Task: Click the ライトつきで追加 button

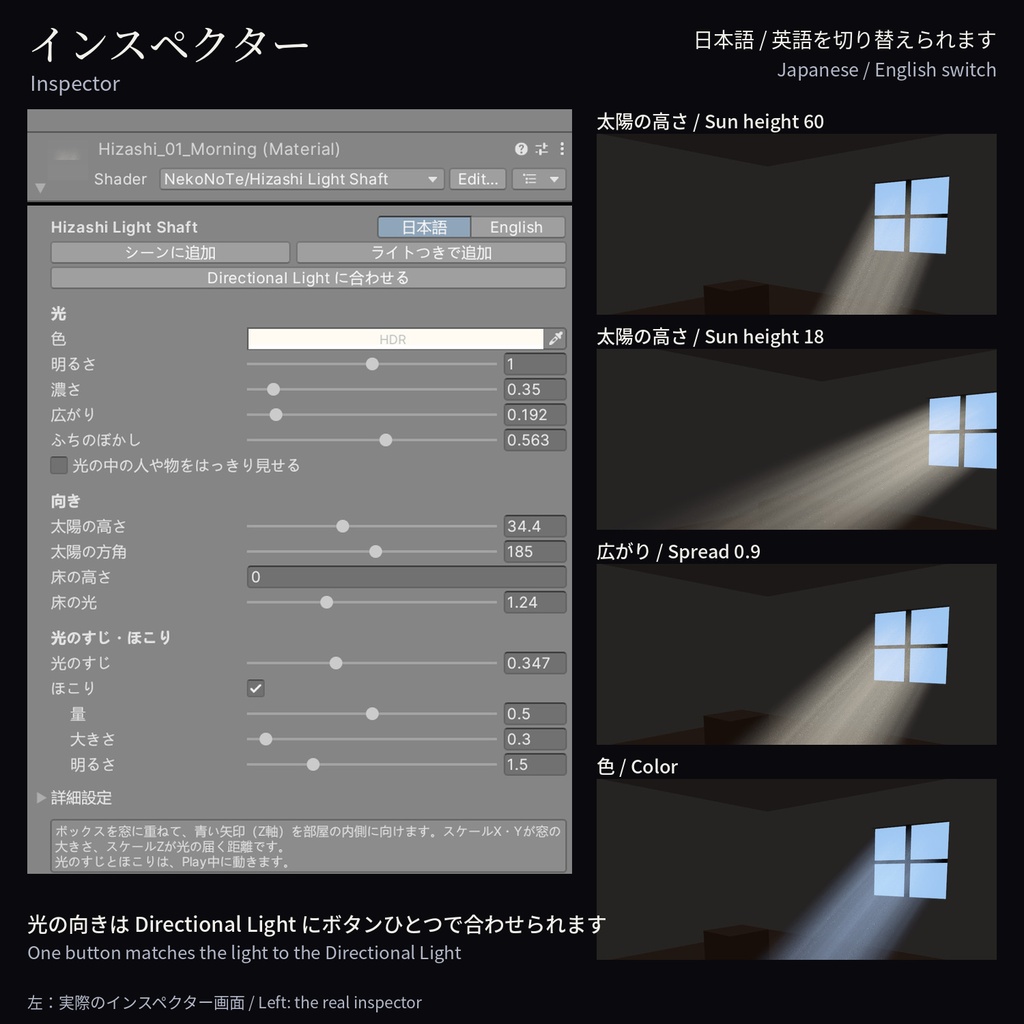Action: pyautogui.click(x=431, y=253)
